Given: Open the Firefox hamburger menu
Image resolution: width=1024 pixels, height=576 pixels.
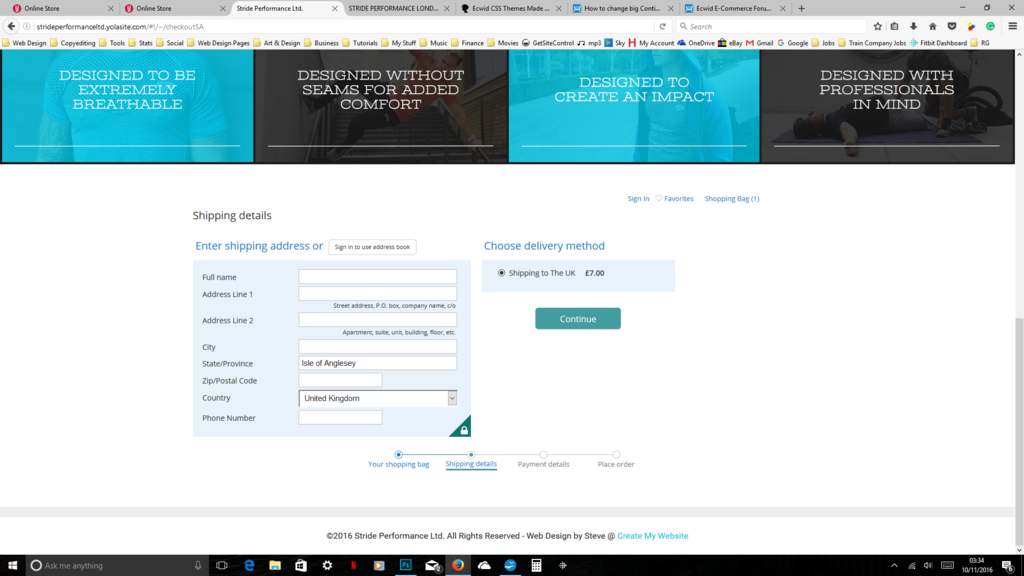Looking at the screenshot, I should (1012, 26).
